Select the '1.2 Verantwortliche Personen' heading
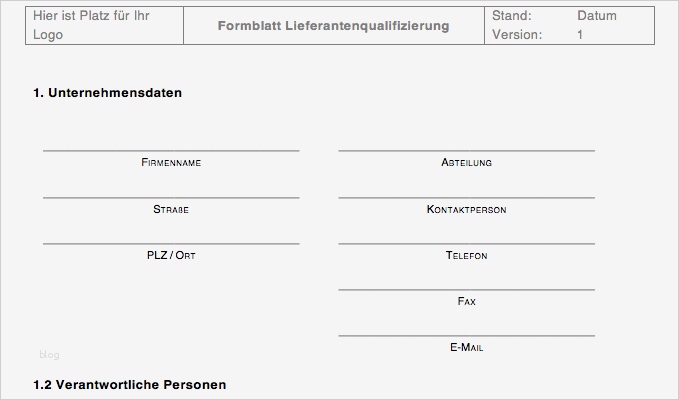 (129, 385)
